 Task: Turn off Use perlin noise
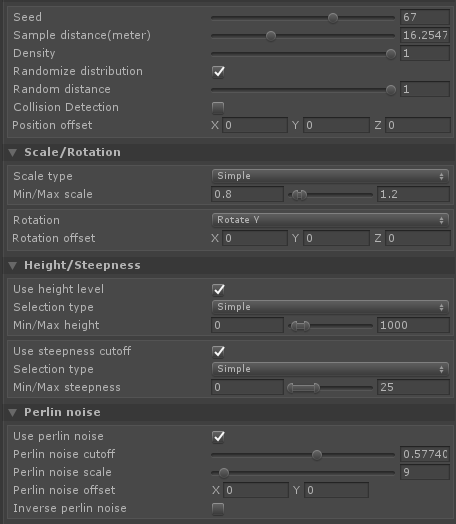tap(218, 436)
